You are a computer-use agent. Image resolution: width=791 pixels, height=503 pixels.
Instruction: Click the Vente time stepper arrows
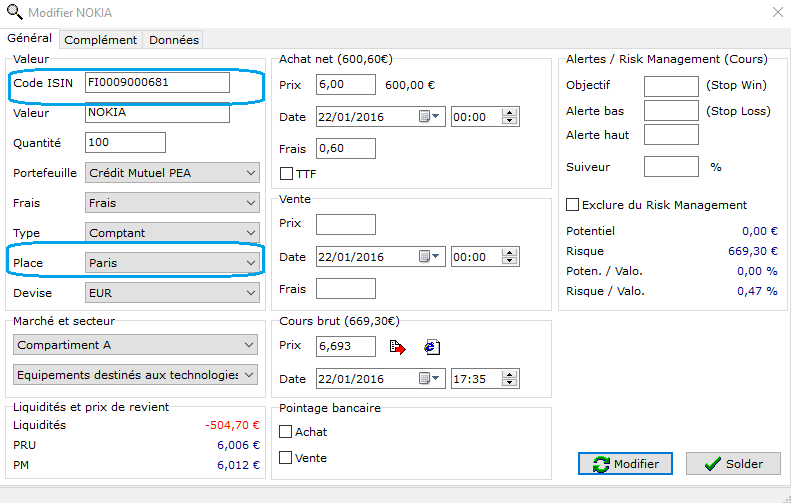coord(510,257)
